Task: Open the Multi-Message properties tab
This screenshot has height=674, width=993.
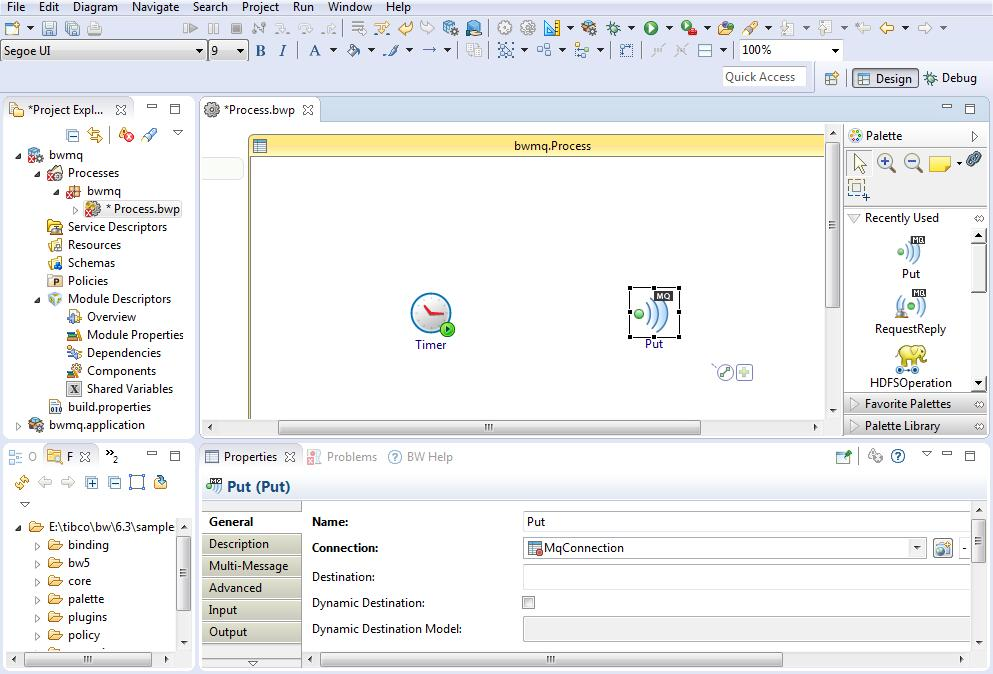Action: [251, 566]
